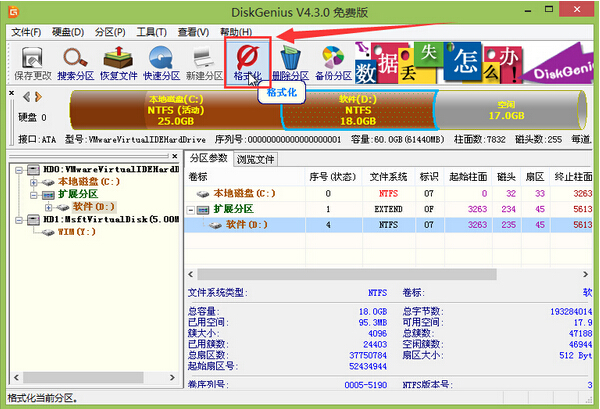Click the volume serial 0005-5190 value
The width and height of the screenshot is (600, 409).
[x=366, y=385]
